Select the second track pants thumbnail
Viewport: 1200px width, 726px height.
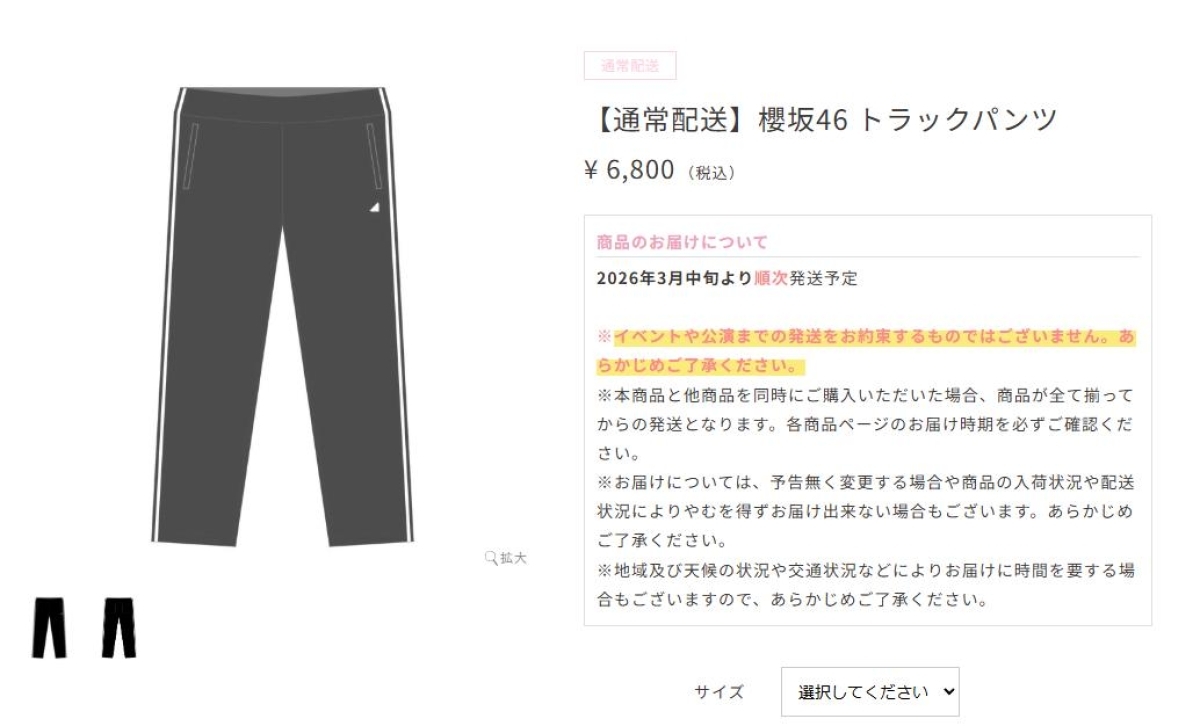pos(118,628)
